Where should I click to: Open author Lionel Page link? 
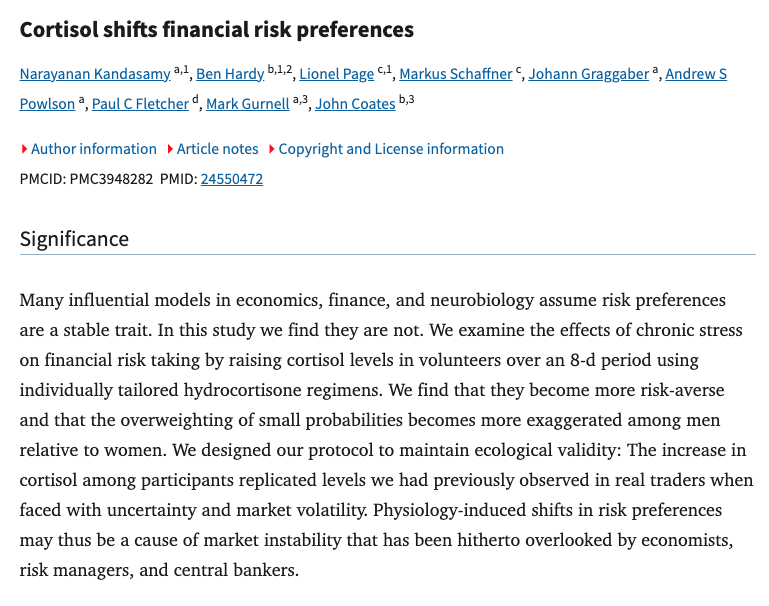point(336,74)
